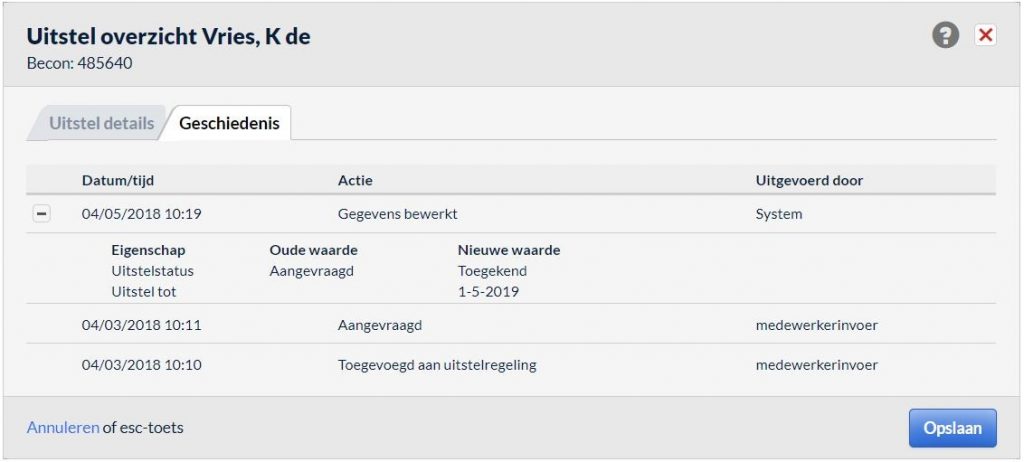This screenshot has height=462, width=1024.
Task: Click the Opslaan button
Action: [x=952, y=428]
